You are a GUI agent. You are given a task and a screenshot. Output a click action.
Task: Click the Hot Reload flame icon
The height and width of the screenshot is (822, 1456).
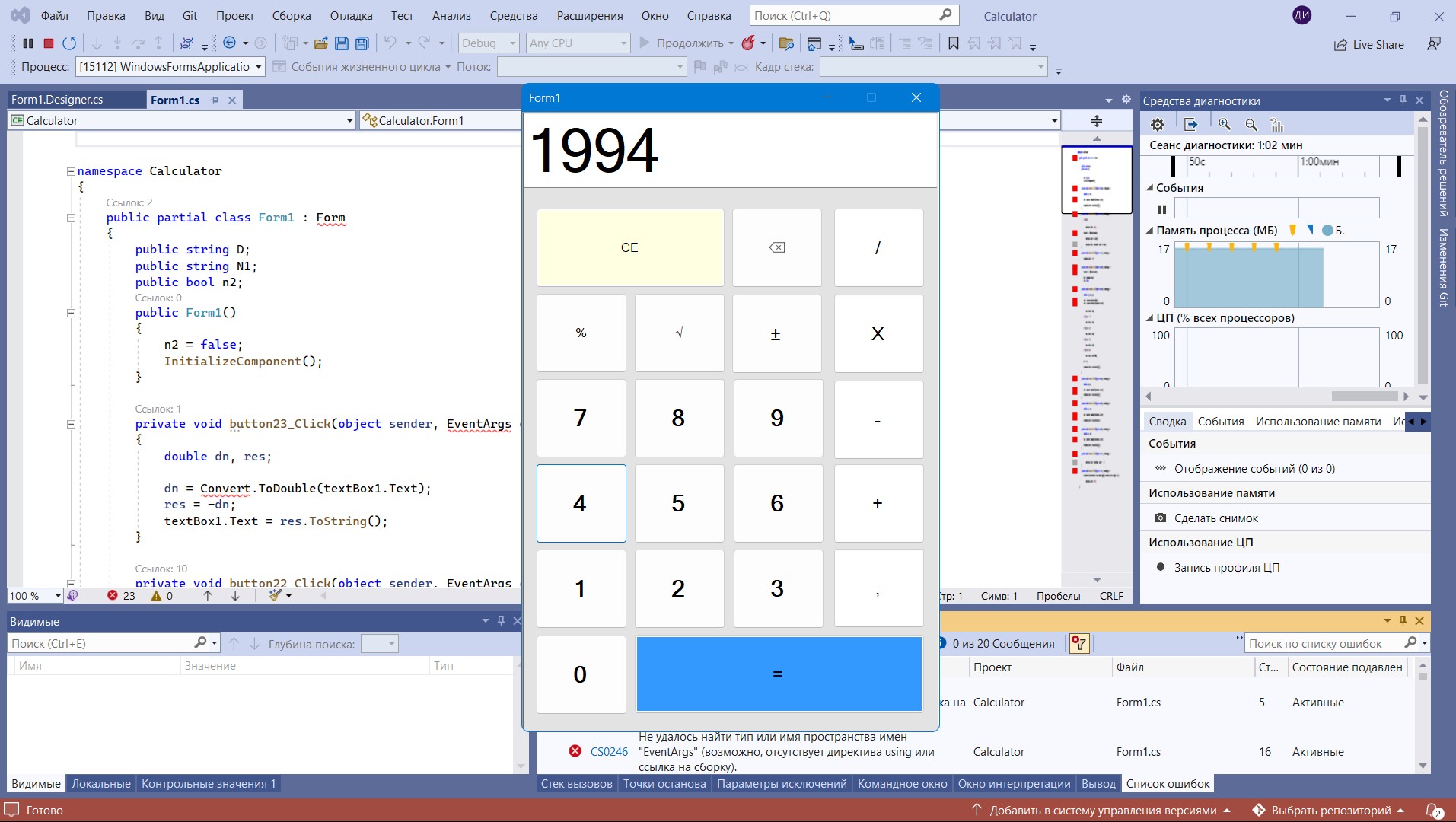tap(749, 43)
